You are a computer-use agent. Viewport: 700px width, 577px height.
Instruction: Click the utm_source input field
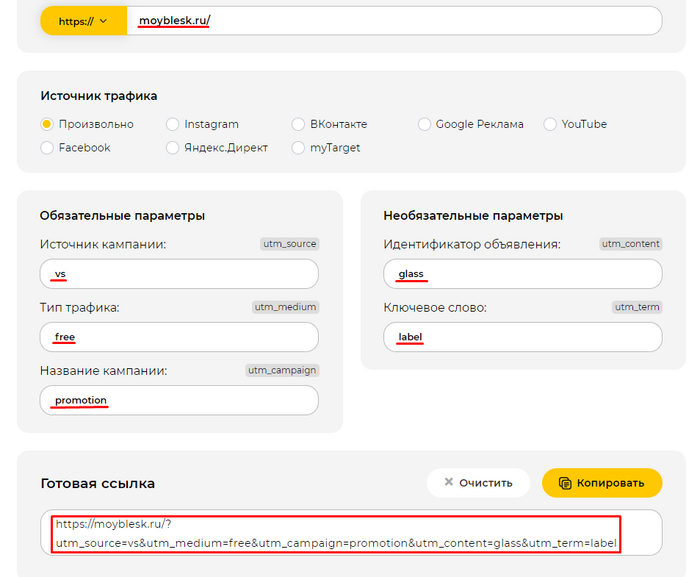coord(180,274)
